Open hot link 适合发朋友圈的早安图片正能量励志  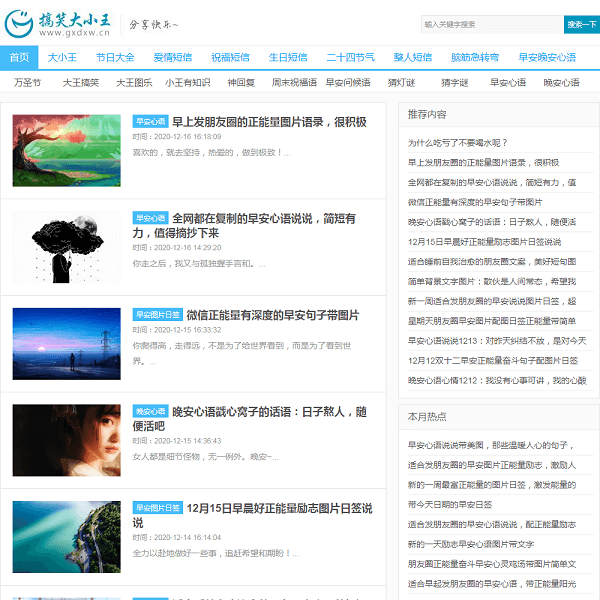click(492, 465)
